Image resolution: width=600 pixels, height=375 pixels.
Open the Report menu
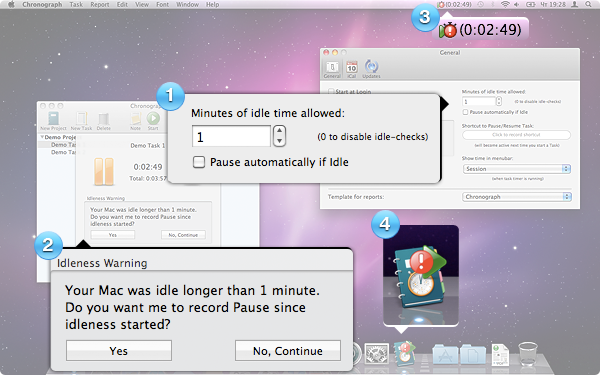coord(99,5)
